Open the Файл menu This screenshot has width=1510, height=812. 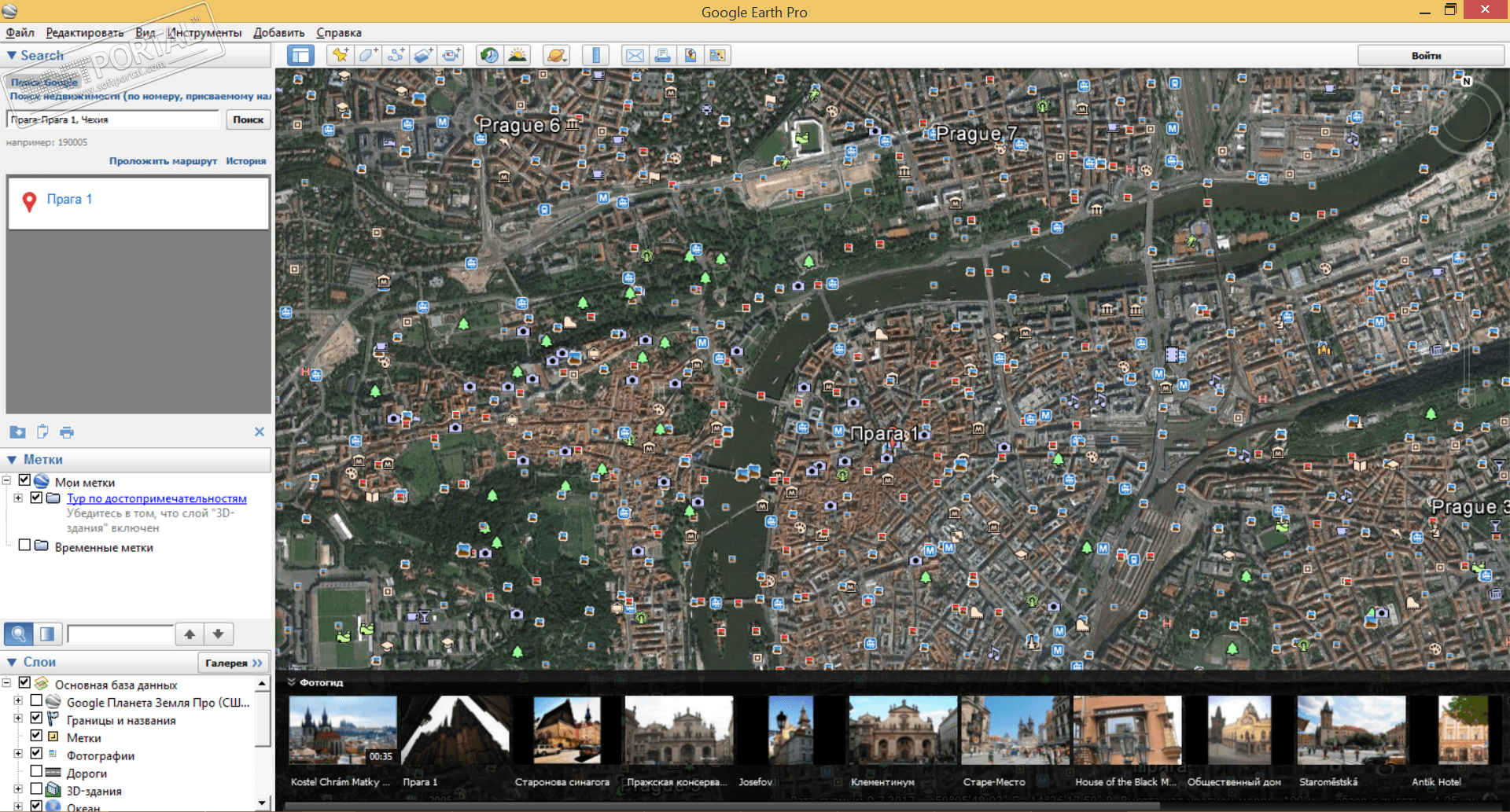tap(20, 33)
